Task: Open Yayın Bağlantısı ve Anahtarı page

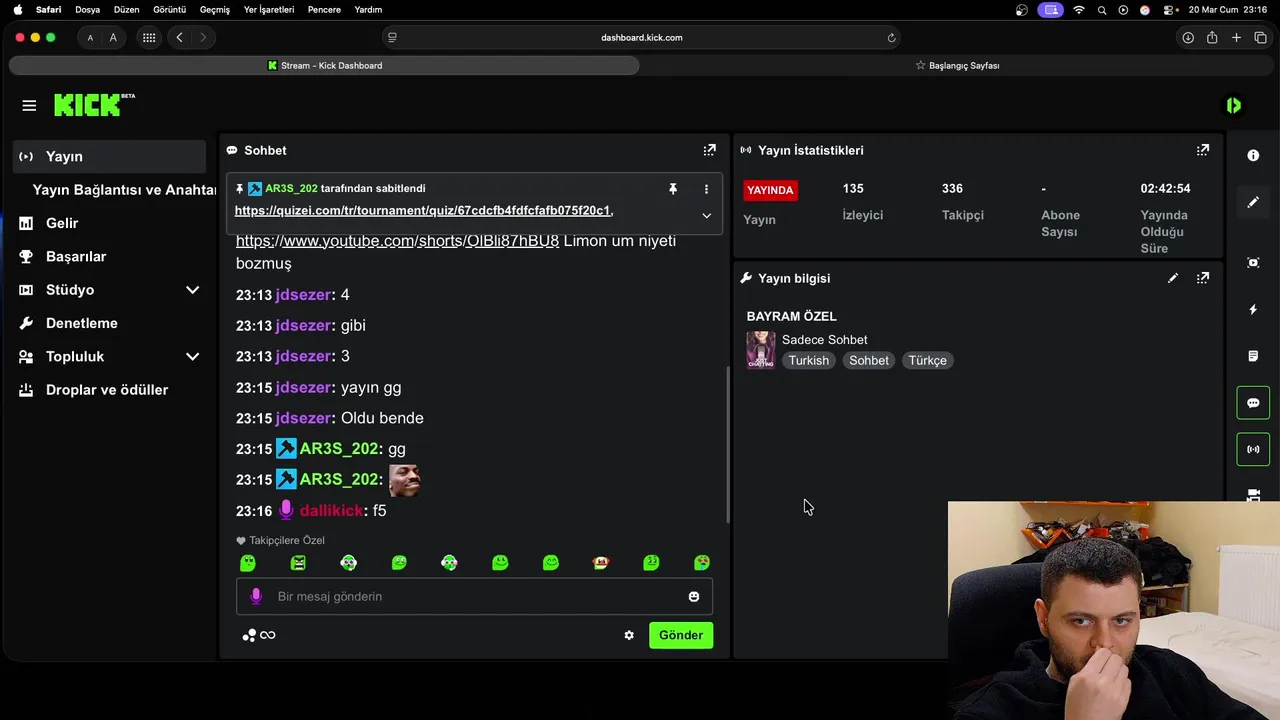Action: tap(124, 190)
